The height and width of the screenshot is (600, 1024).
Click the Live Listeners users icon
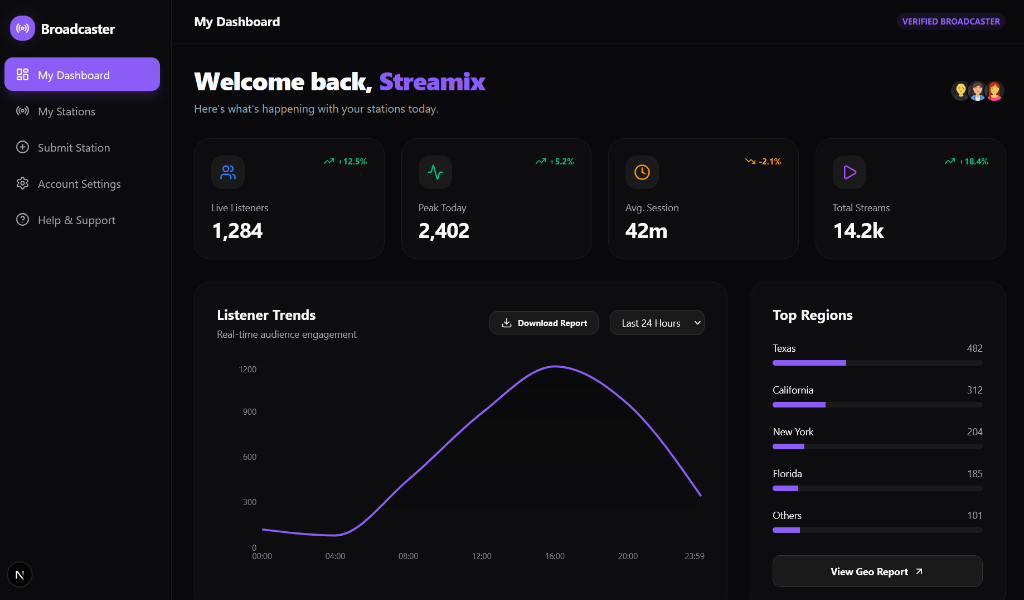[228, 172]
